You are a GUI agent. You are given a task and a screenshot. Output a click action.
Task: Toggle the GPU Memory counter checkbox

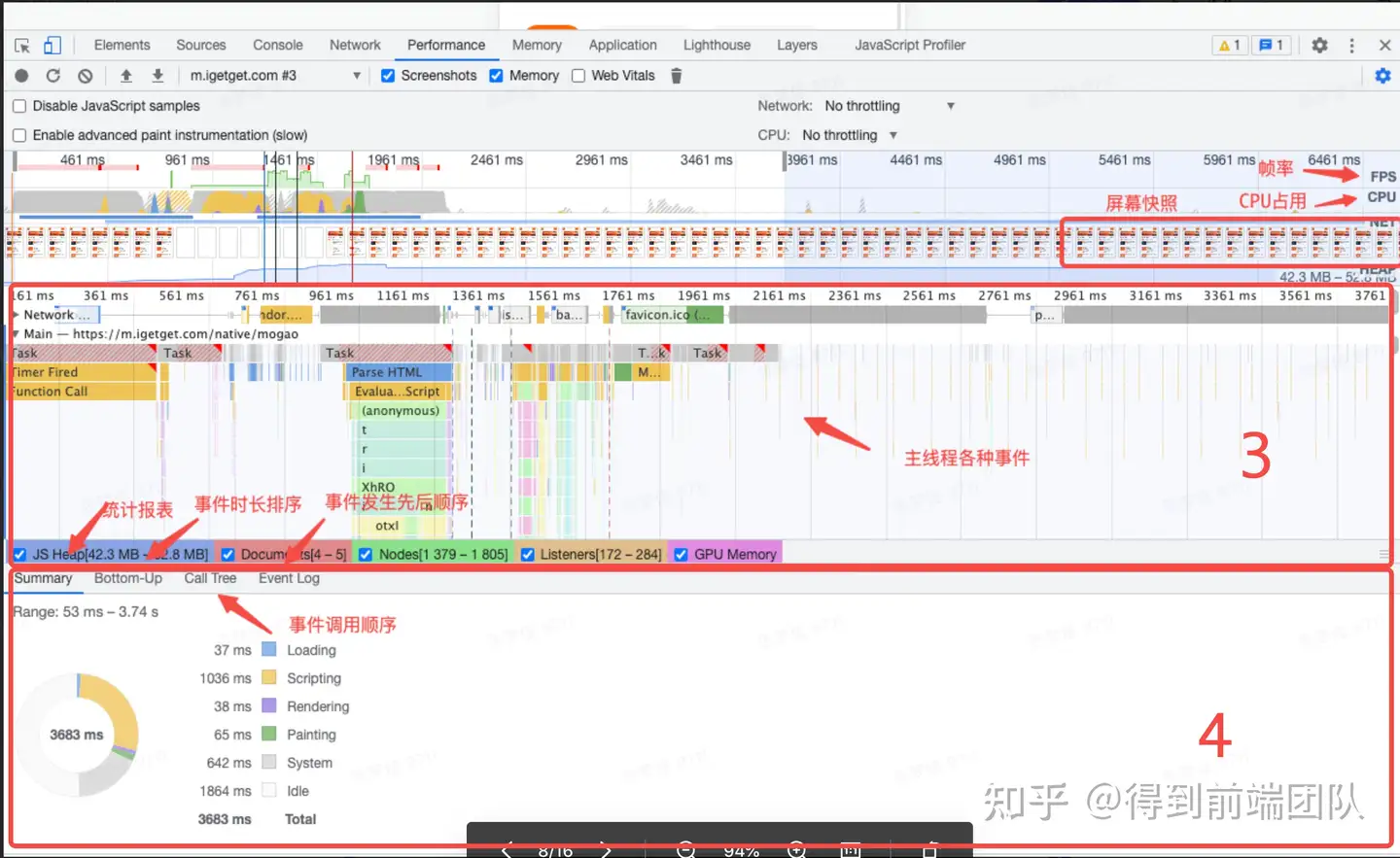click(x=681, y=554)
